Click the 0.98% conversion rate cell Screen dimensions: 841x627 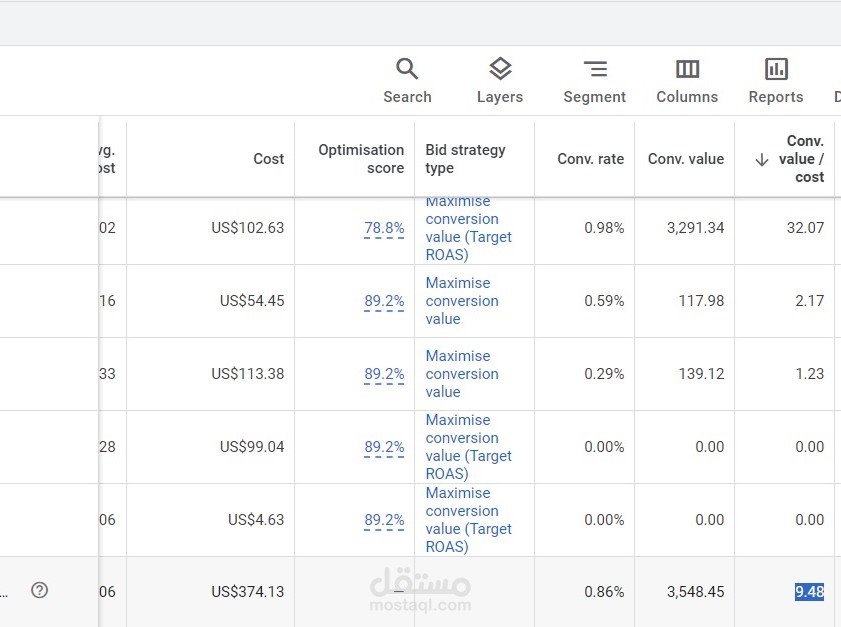(604, 228)
